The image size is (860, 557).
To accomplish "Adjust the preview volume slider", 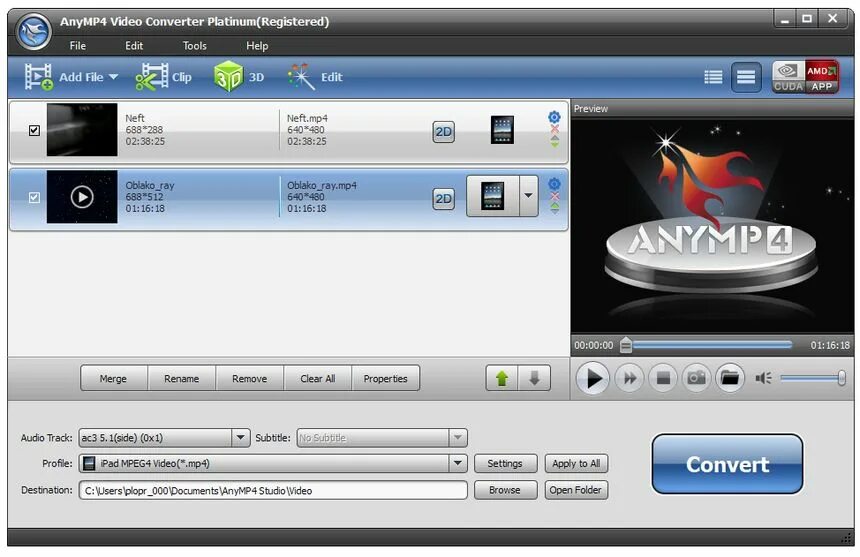I will pos(812,378).
